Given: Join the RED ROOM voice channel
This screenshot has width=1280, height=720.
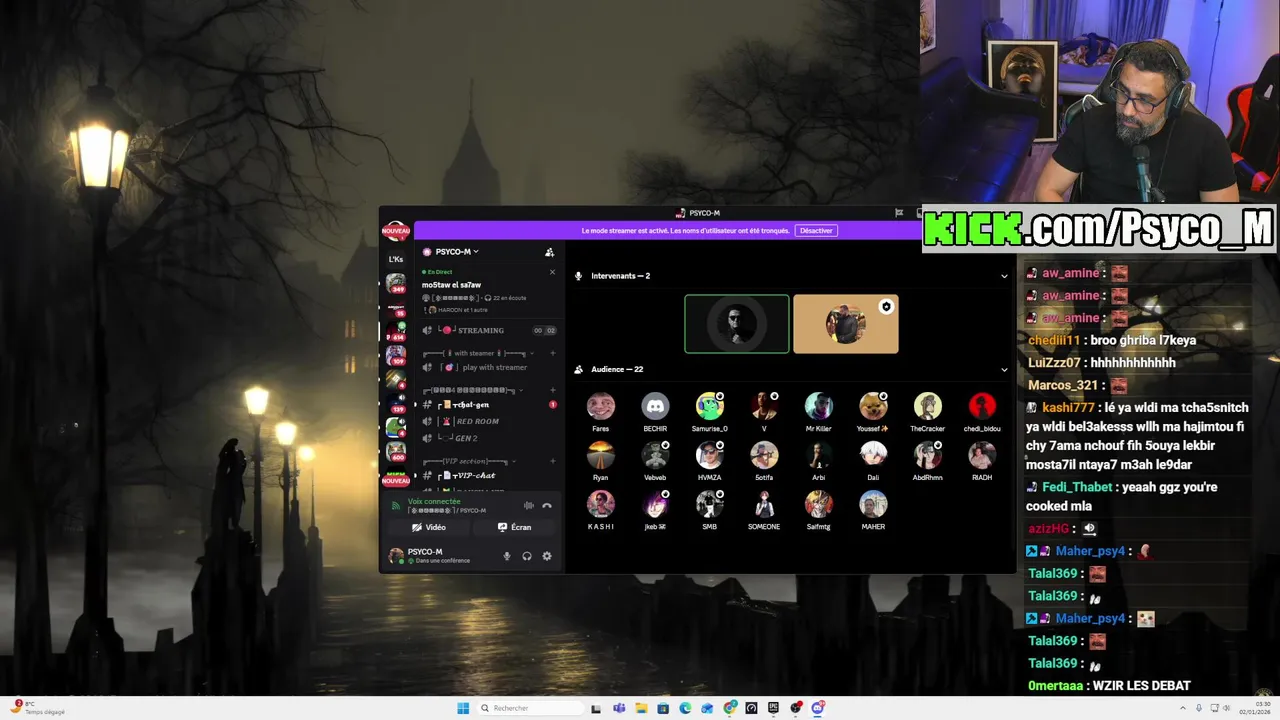Looking at the screenshot, I should pyautogui.click(x=488, y=421).
